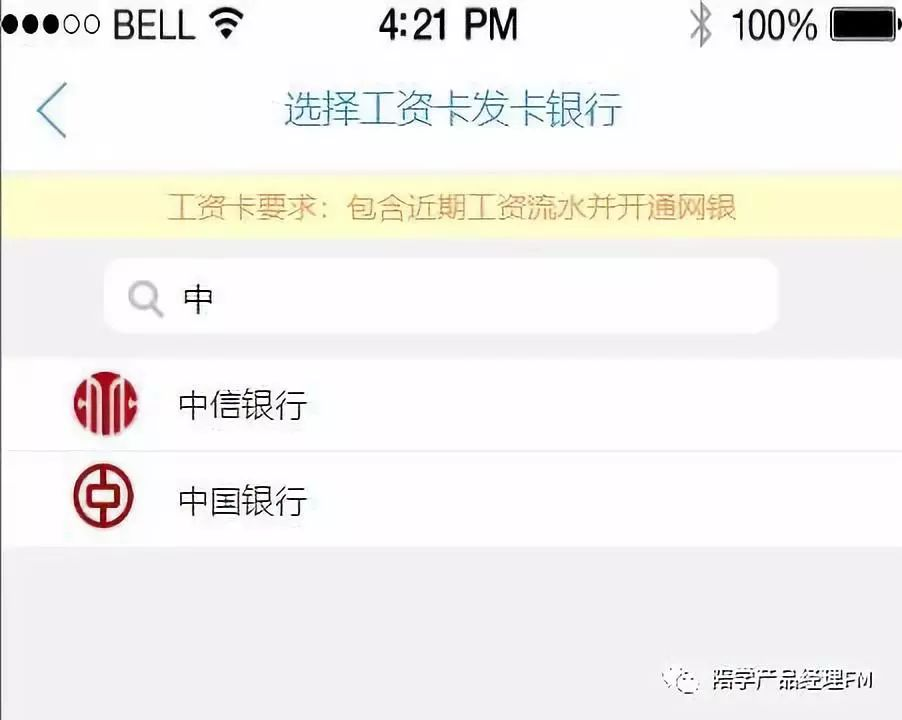Tap the 选择工资卡发卡银行 page title
The image size is (902, 720).
pos(453,108)
